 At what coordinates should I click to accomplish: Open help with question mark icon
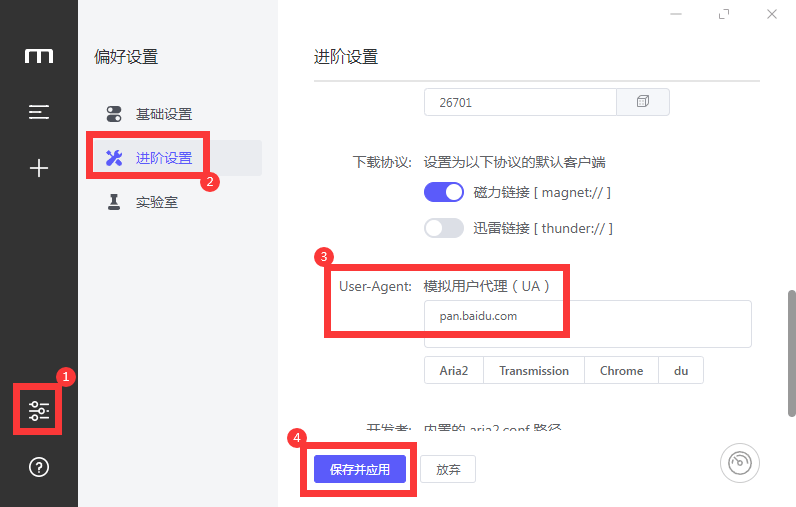click(39, 467)
